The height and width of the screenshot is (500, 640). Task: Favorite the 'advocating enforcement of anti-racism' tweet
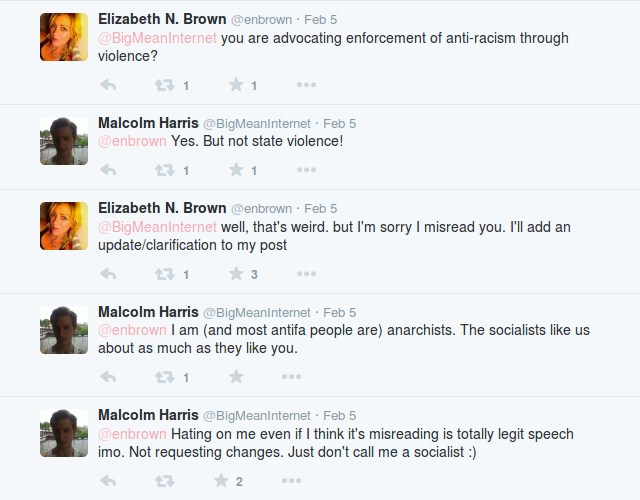pyautogui.click(x=236, y=84)
